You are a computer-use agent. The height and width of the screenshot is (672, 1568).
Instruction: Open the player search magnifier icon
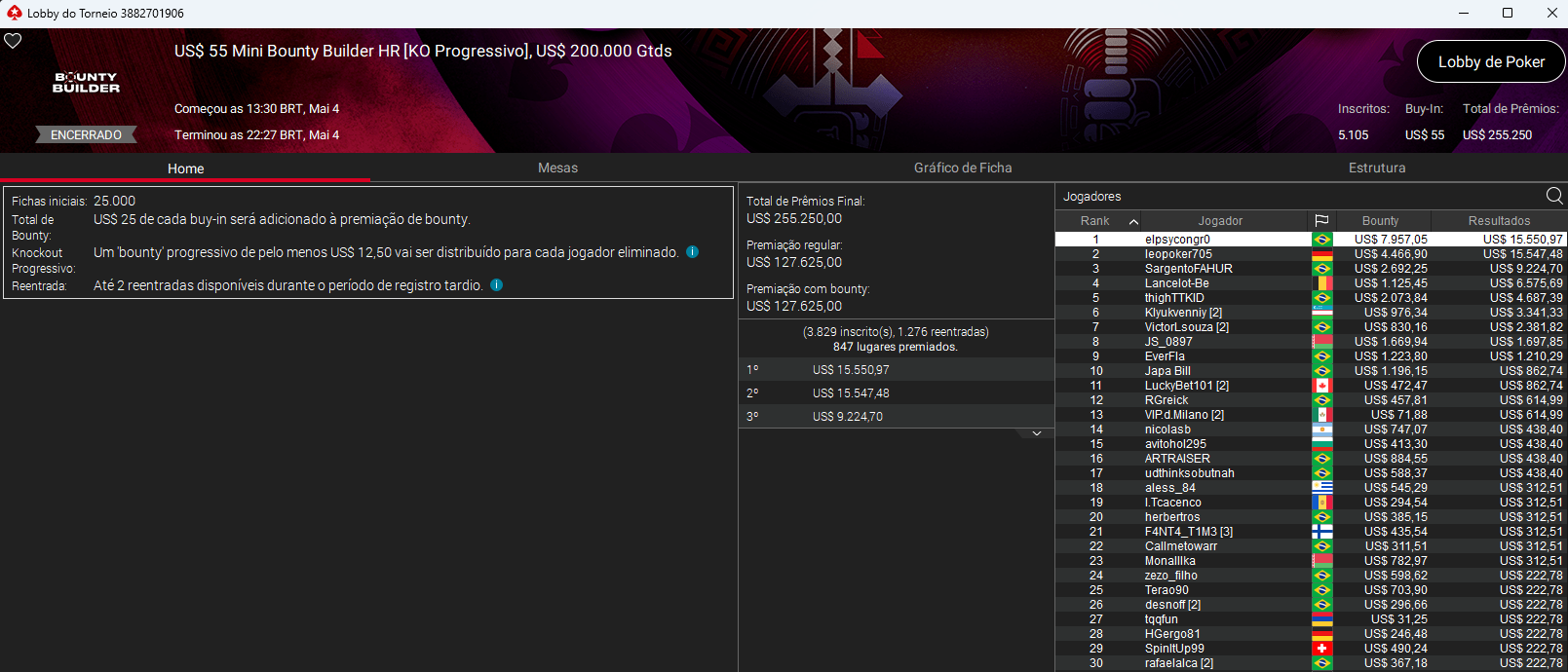(1554, 196)
